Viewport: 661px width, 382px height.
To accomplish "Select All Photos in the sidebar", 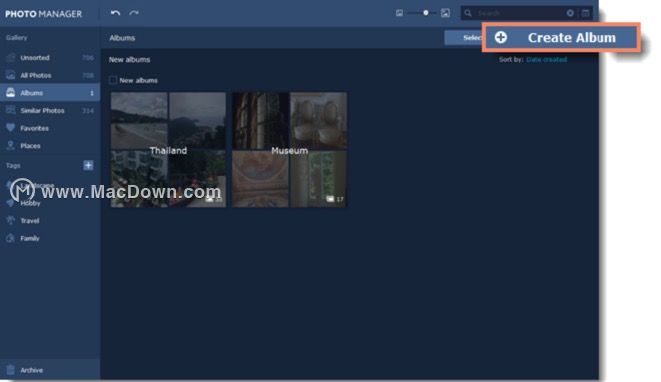I will [x=50, y=75].
